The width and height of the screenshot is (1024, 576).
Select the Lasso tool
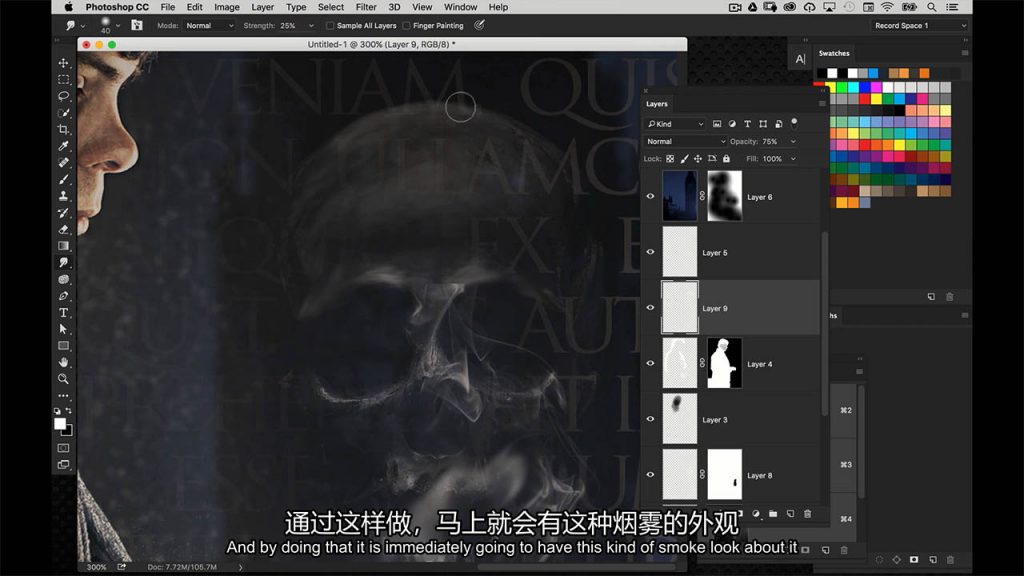tap(63, 96)
